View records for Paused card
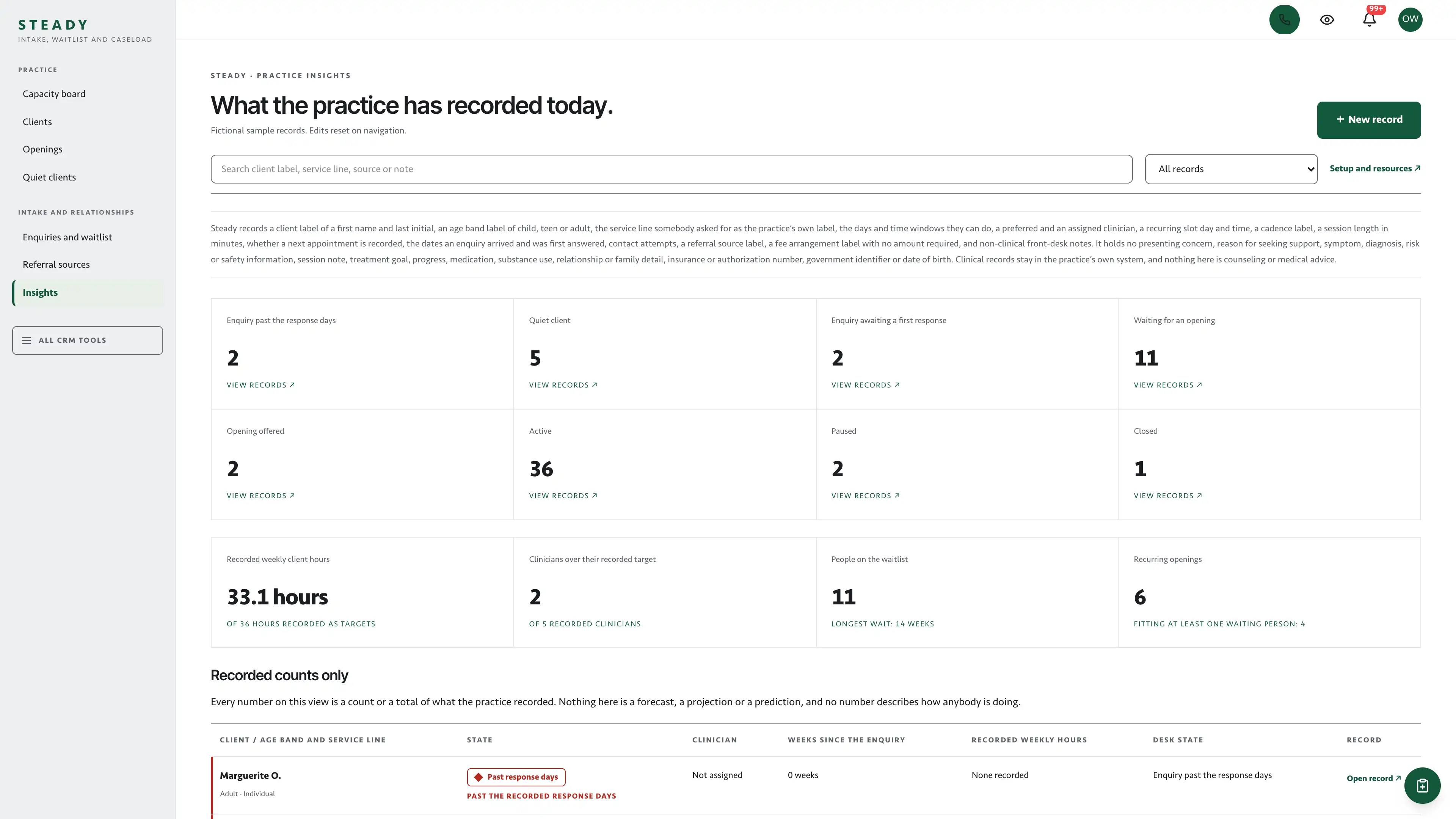Image resolution: width=1456 pixels, height=819 pixels. coord(865,496)
